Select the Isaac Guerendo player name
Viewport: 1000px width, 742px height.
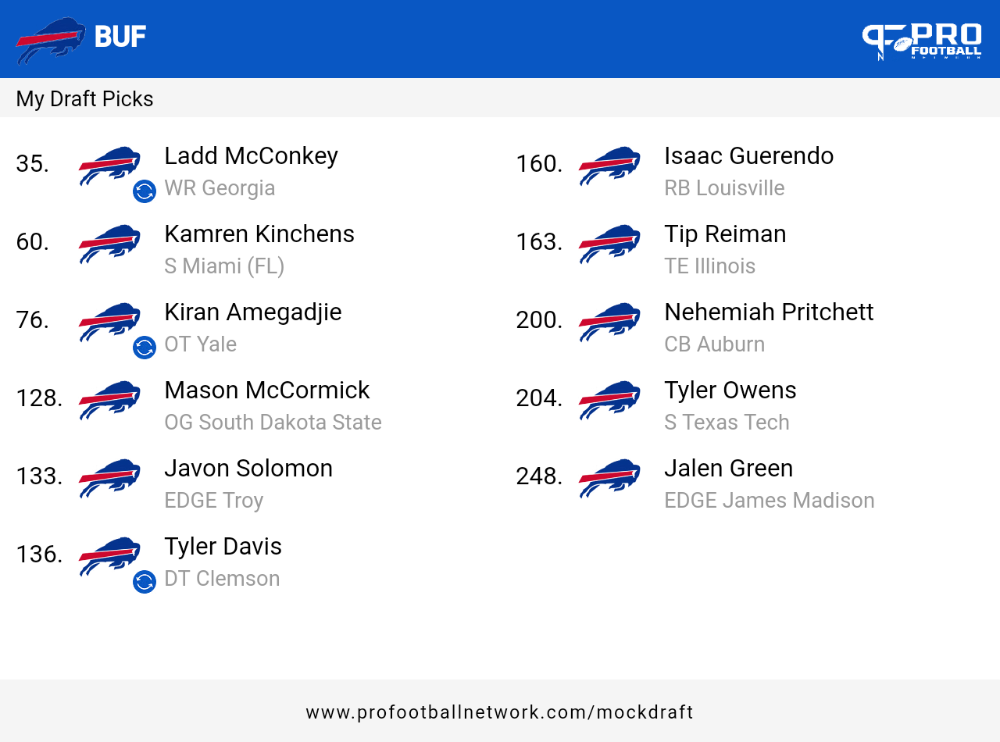tap(749, 156)
